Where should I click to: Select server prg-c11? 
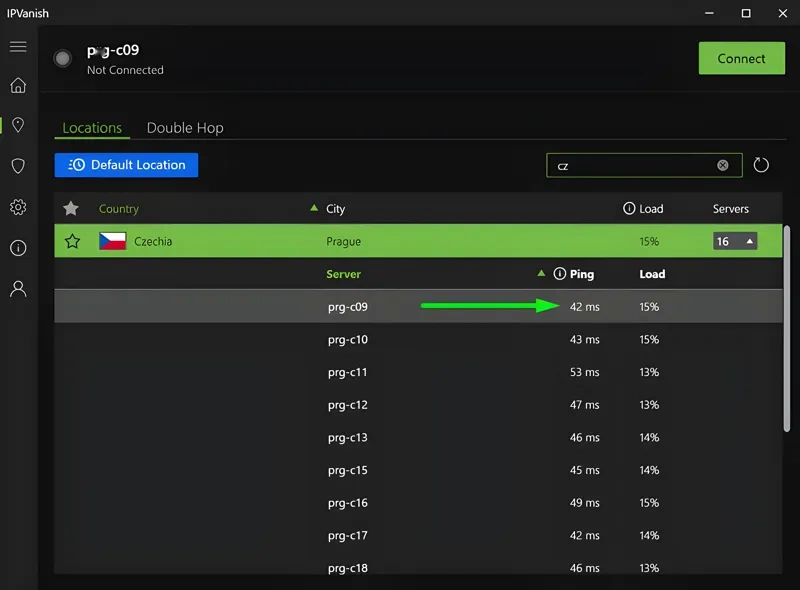(x=418, y=372)
